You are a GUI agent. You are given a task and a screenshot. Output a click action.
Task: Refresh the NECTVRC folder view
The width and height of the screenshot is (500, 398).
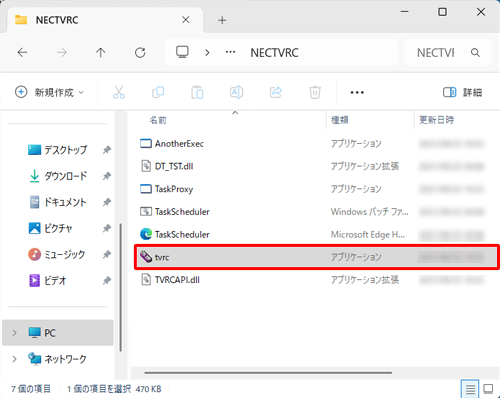click(x=140, y=52)
